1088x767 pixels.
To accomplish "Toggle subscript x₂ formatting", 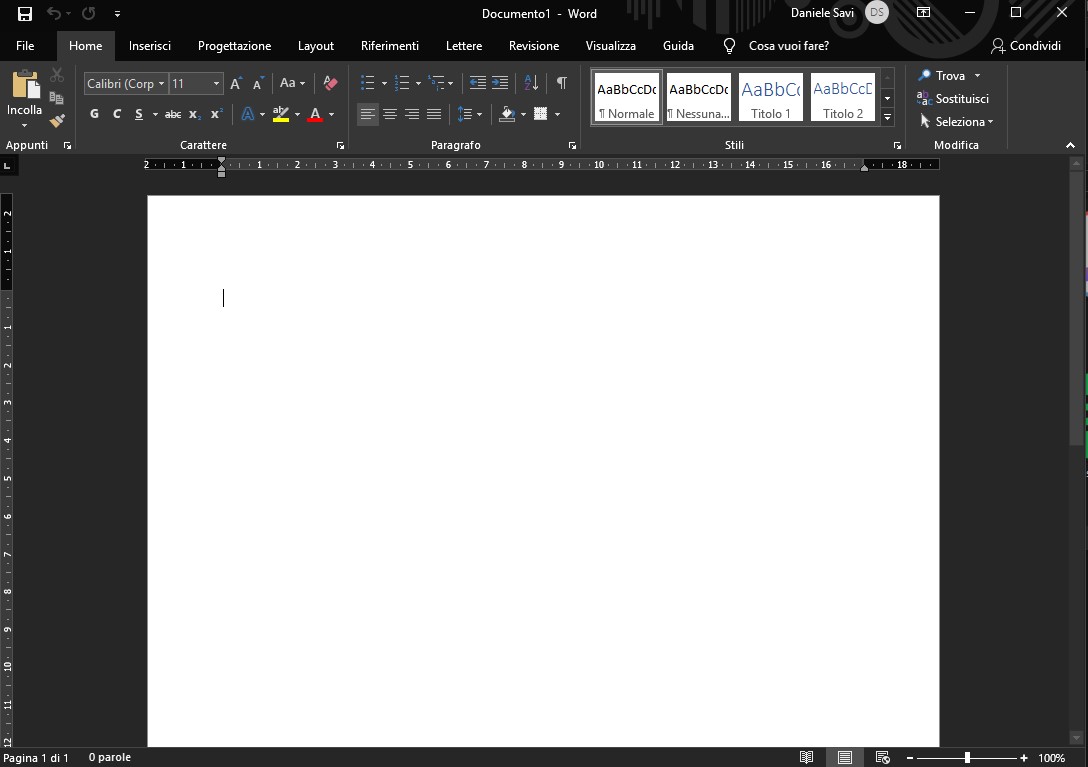I will (x=195, y=114).
